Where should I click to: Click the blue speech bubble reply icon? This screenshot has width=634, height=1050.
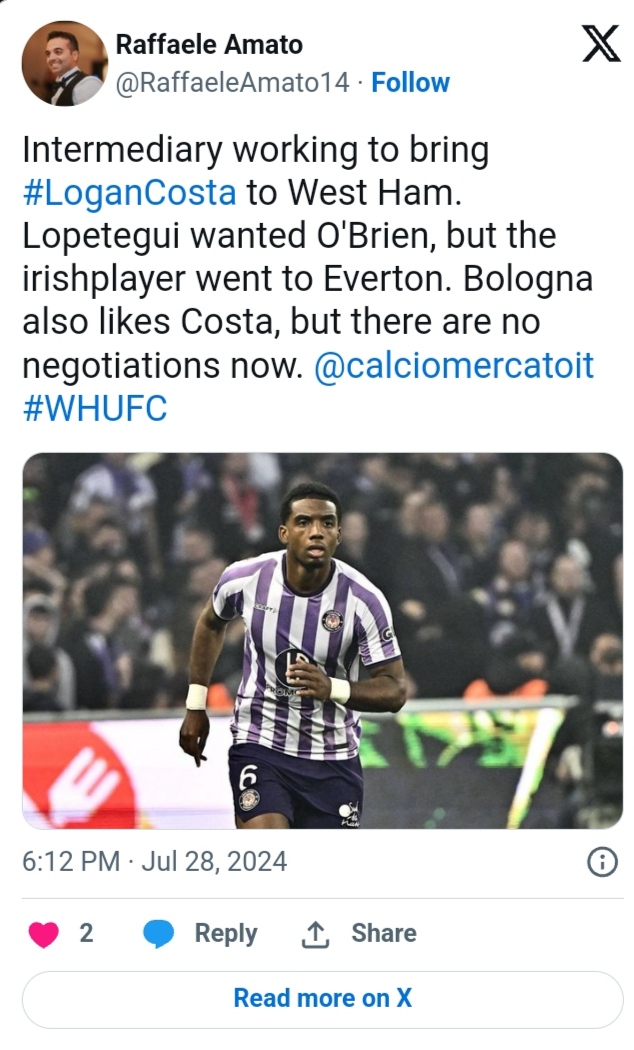[x=158, y=934]
